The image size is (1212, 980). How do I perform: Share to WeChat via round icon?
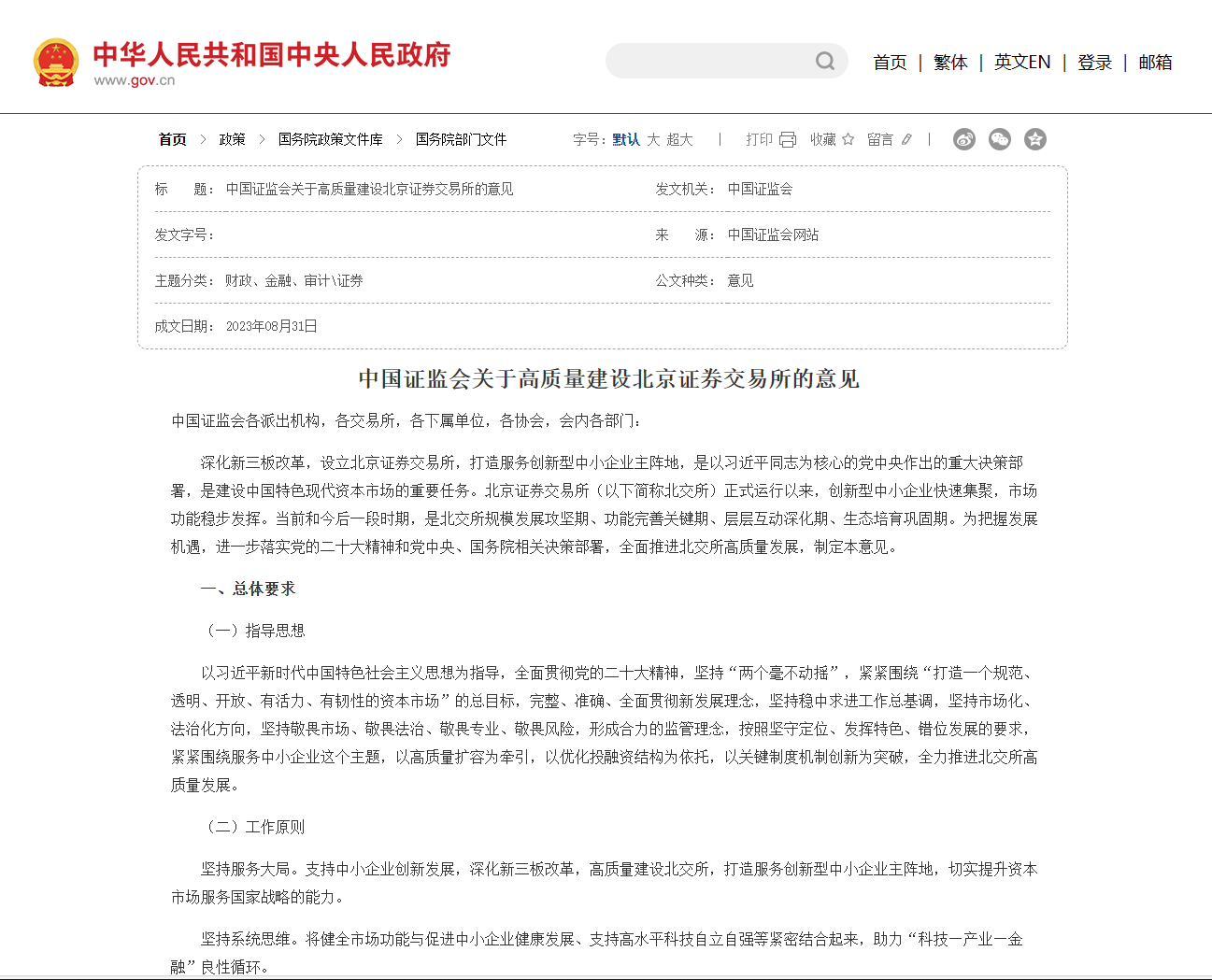pyautogui.click(x=1000, y=139)
